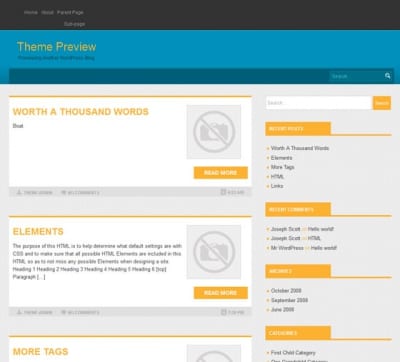
Task: Open the Sub-page menu item
Action: [x=74, y=24]
